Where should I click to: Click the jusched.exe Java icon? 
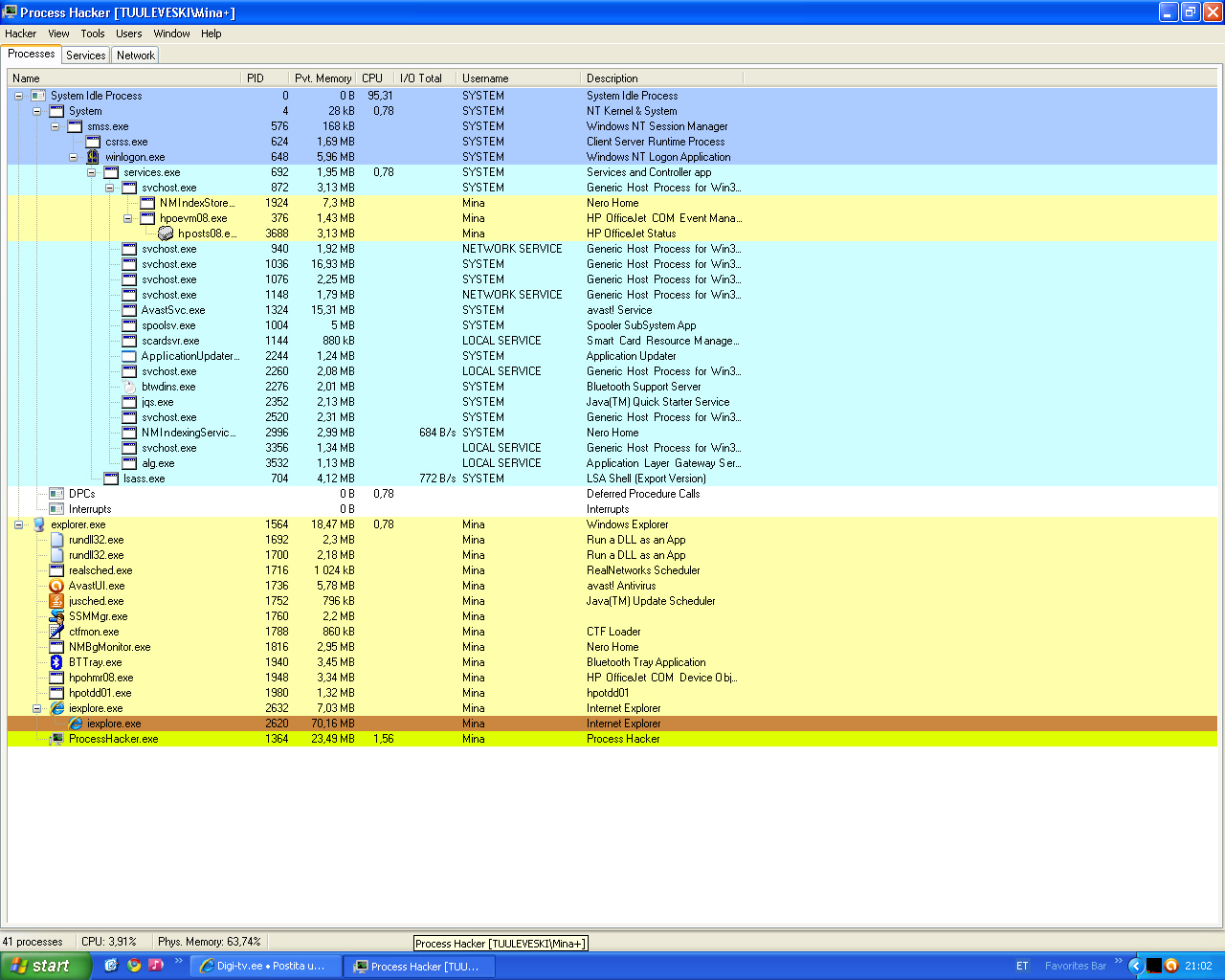click(x=56, y=601)
